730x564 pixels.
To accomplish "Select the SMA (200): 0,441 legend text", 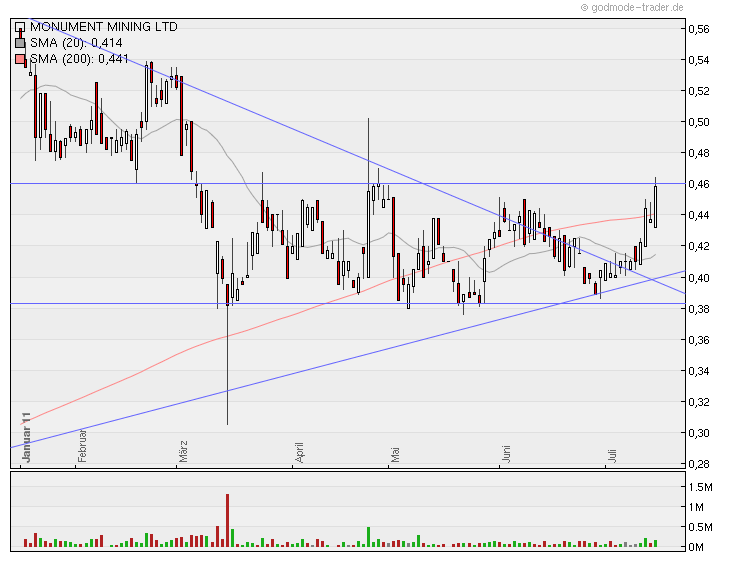I will pos(79,59).
